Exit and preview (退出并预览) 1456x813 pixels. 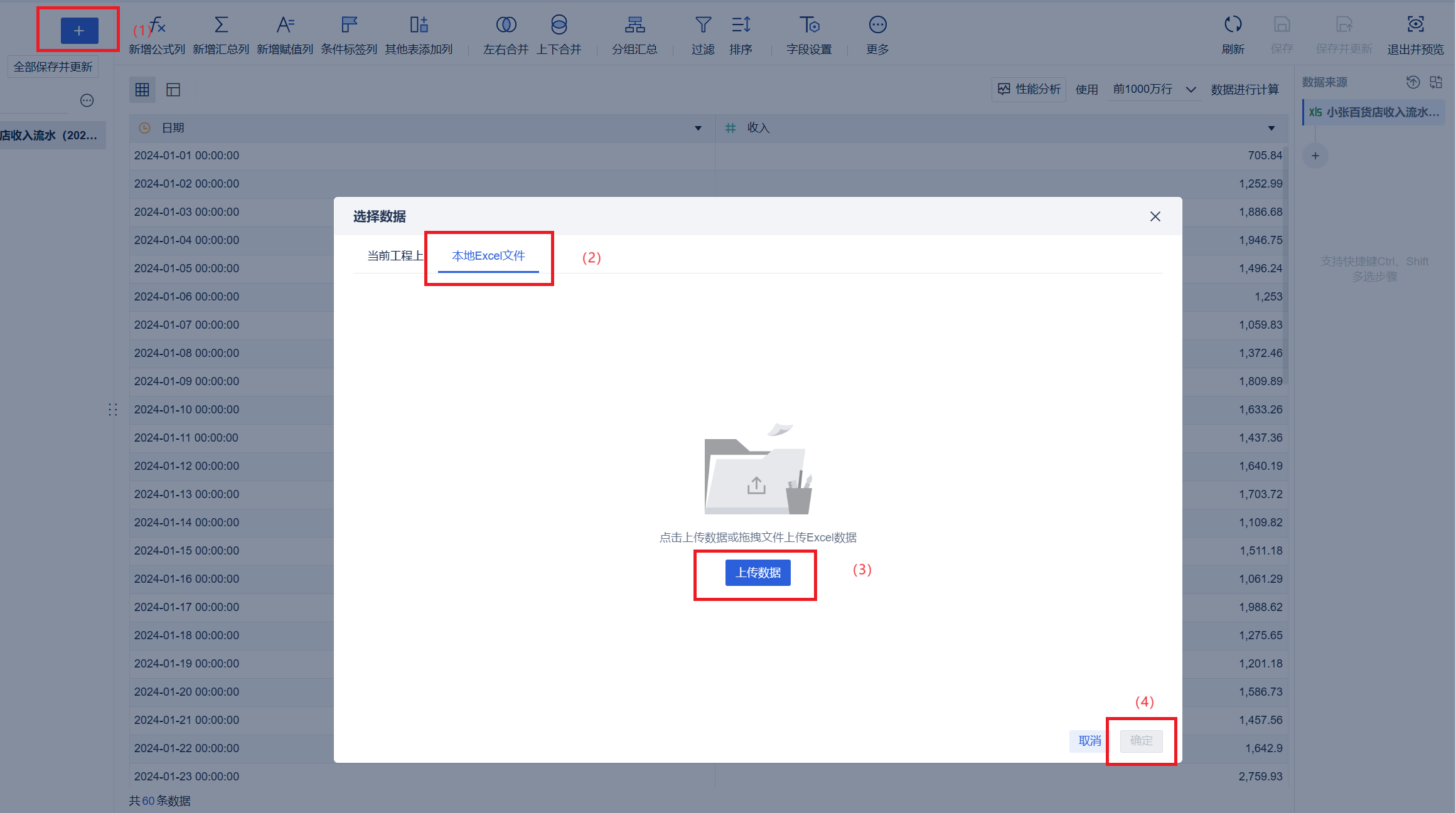pyautogui.click(x=1415, y=35)
